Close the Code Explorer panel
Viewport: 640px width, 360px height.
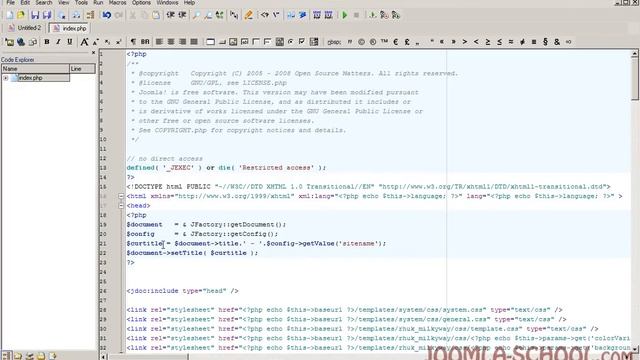tap(93, 53)
